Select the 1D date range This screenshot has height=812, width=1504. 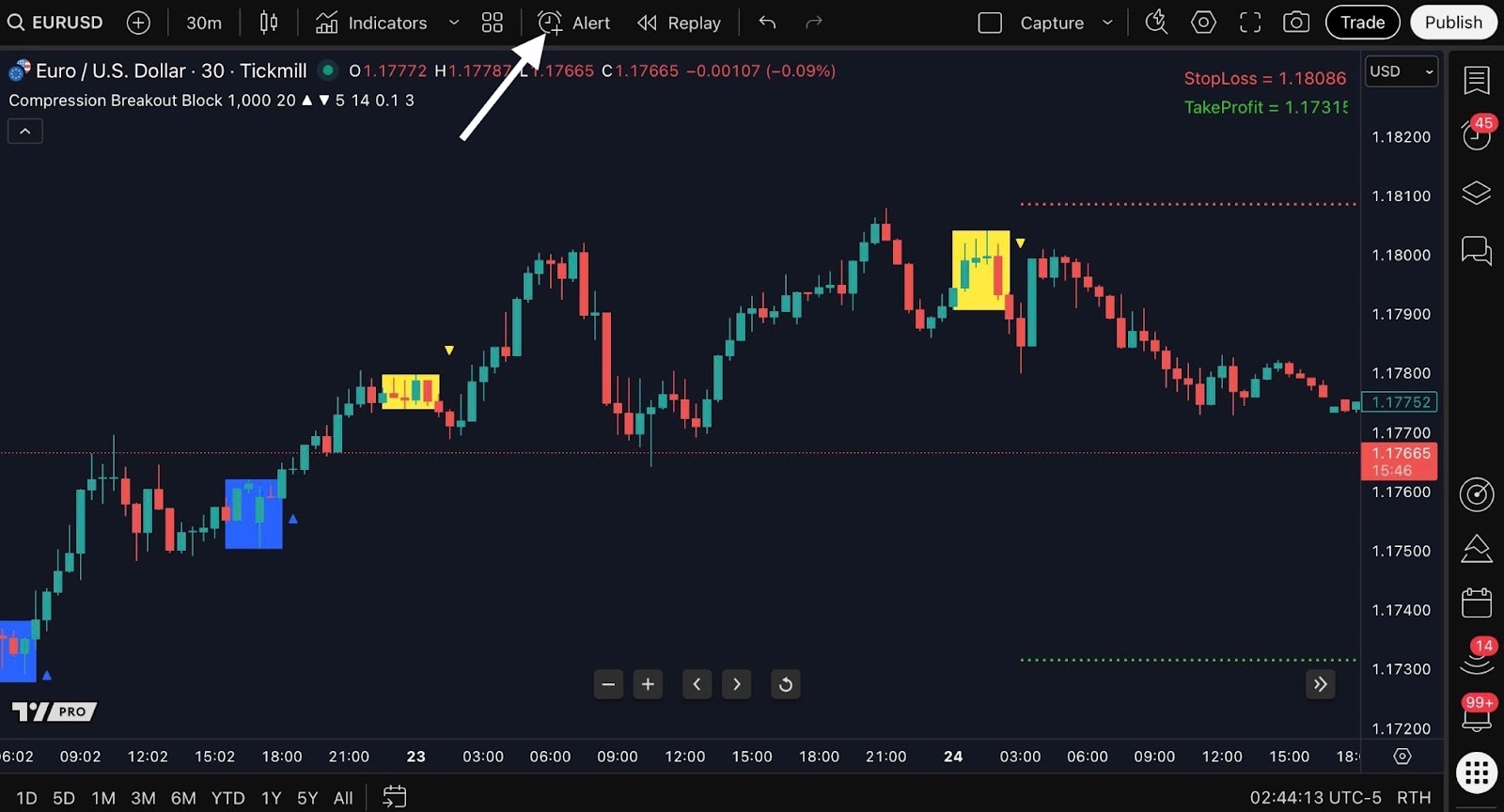(x=26, y=798)
